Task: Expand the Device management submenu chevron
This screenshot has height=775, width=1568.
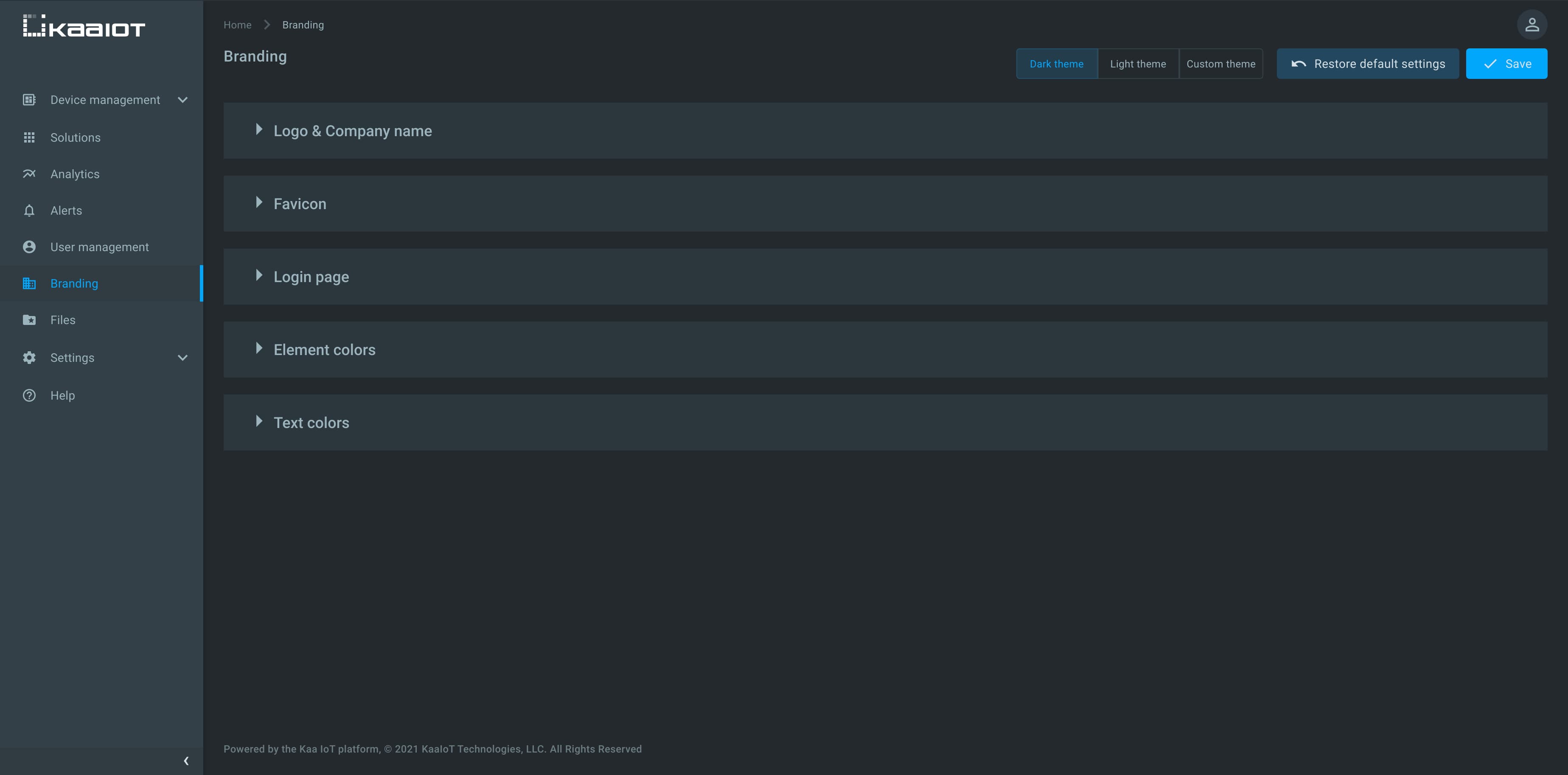Action: (182, 100)
